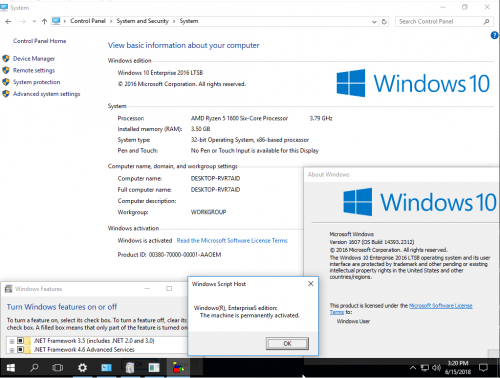Click the System window title bar icon
Screen dimensions: 500x378
[x=4, y=7]
